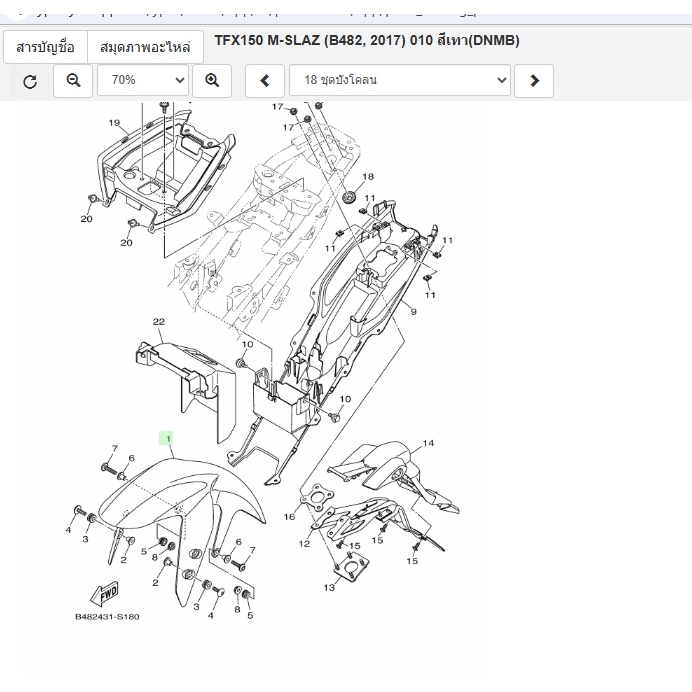Select part number 9 label
This screenshot has width=692, height=692.
click(x=414, y=312)
